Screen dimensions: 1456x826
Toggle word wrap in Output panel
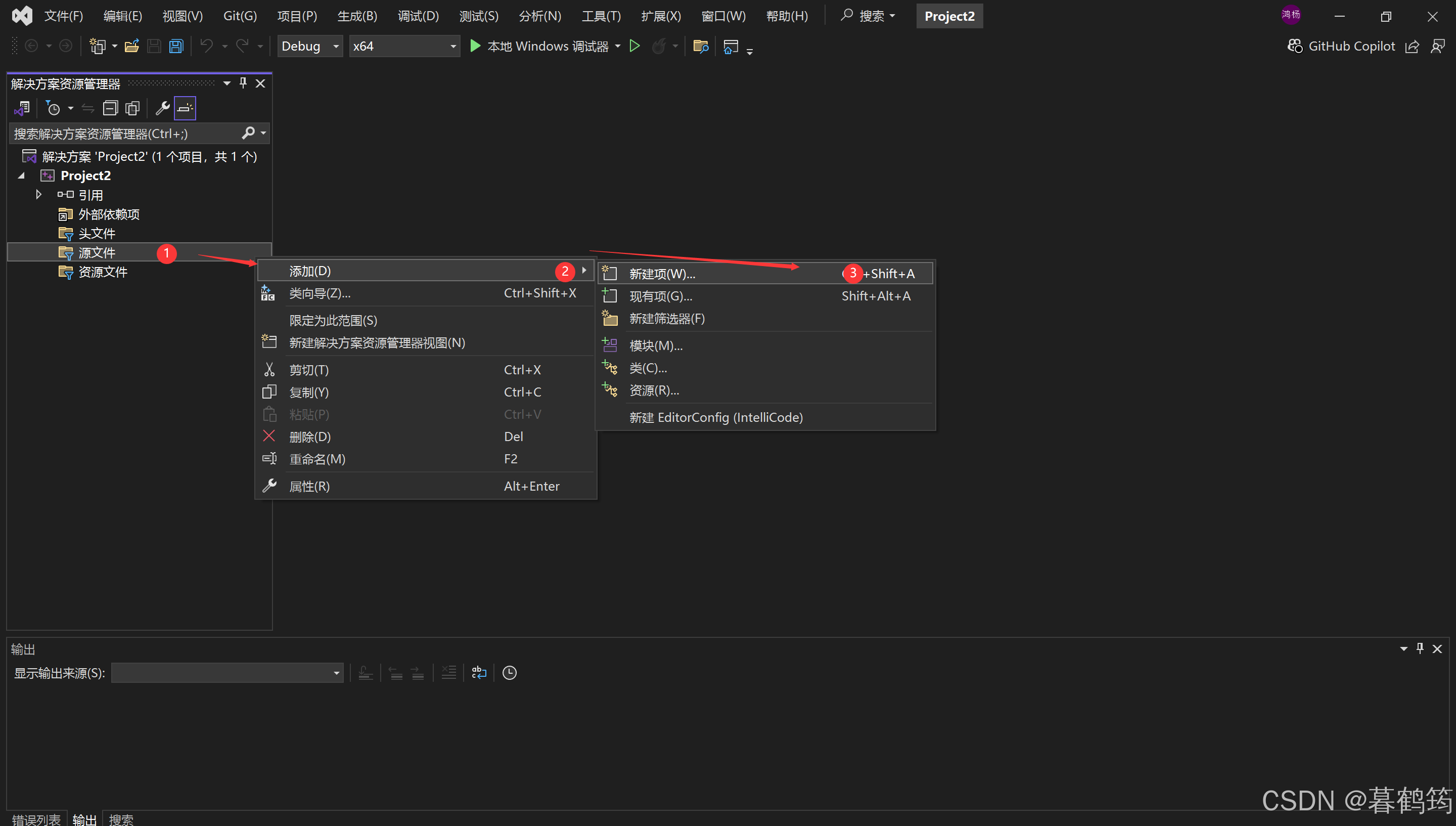[479, 673]
